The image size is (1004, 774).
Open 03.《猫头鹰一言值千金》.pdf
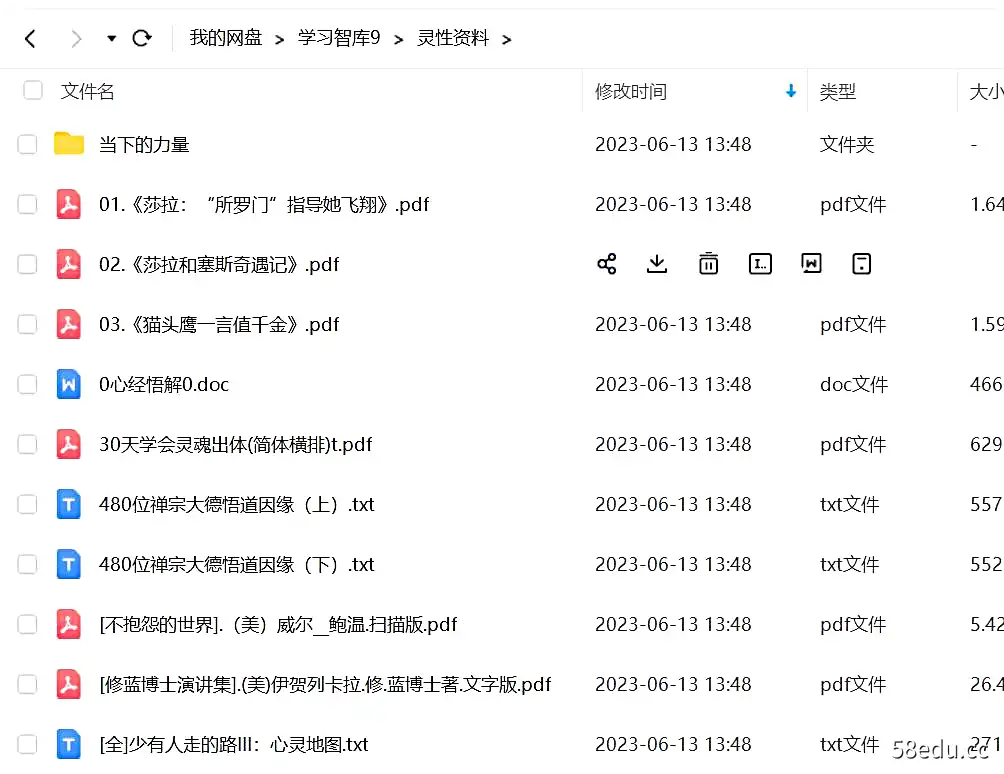[x=218, y=324]
